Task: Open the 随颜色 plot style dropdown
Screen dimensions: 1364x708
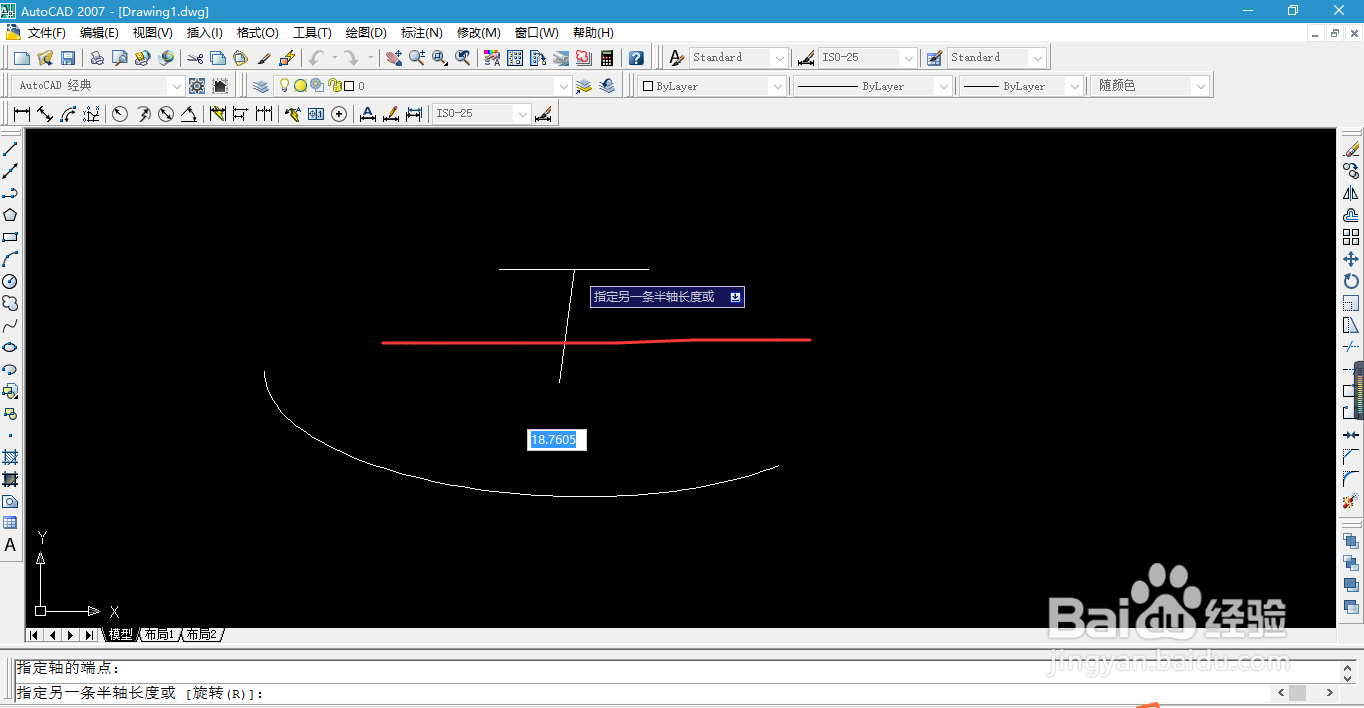Action: coord(1201,86)
